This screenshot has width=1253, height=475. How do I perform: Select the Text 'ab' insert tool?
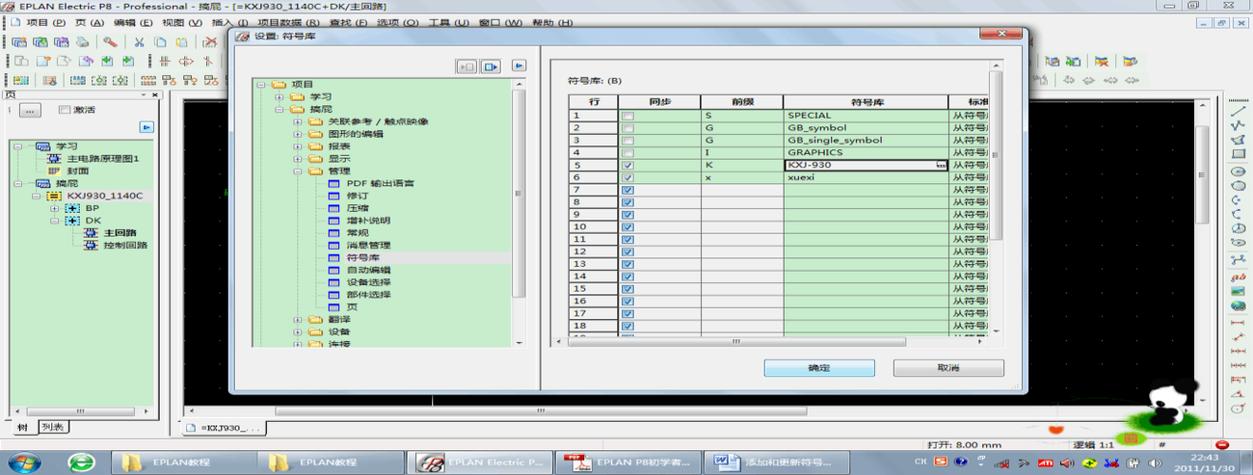pos(1238,276)
